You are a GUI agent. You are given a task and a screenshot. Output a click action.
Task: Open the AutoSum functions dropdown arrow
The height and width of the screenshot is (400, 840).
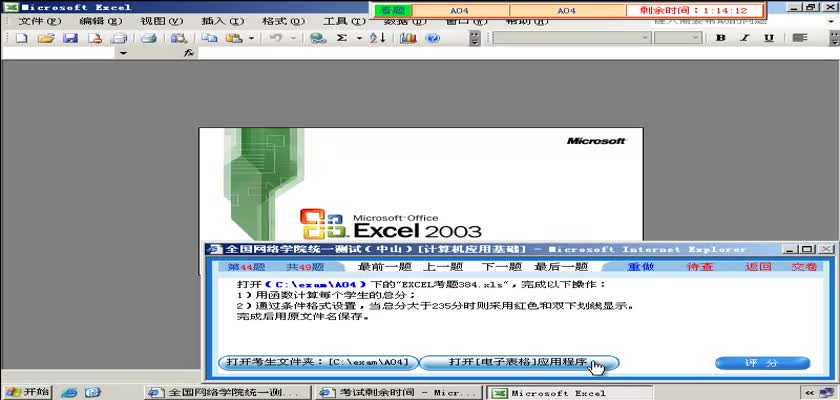point(359,38)
